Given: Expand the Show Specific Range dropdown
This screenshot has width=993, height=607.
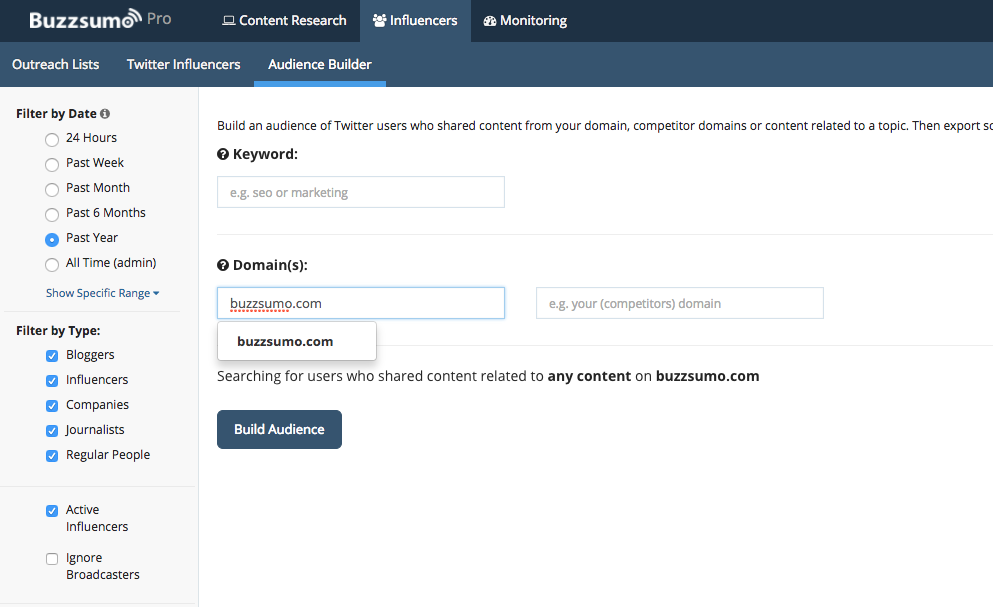Looking at the screenshot, I should 102,293.
